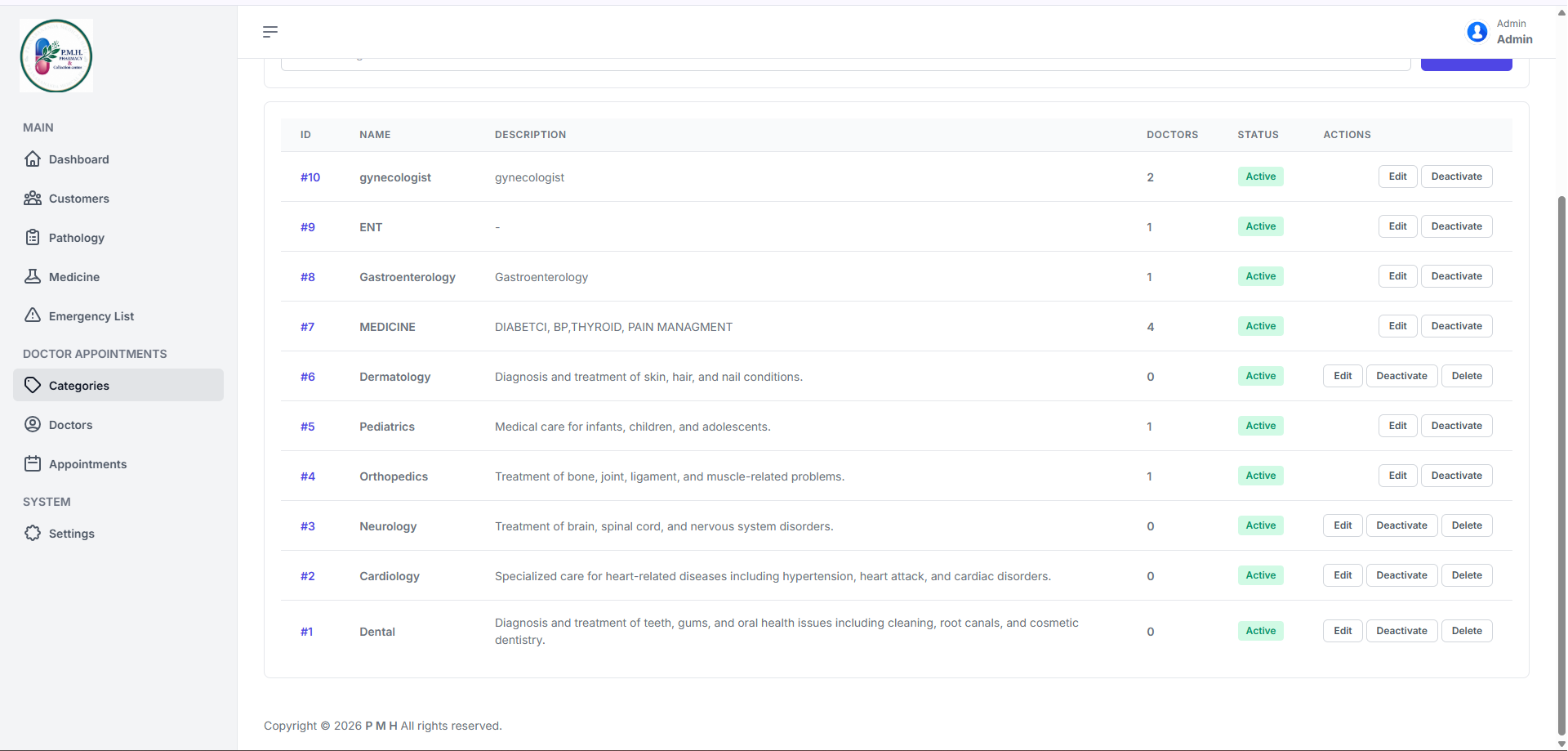Click the DOCTORS column header
Viewport: 1568px width, 751px height.
click(x=1172, y=135)
